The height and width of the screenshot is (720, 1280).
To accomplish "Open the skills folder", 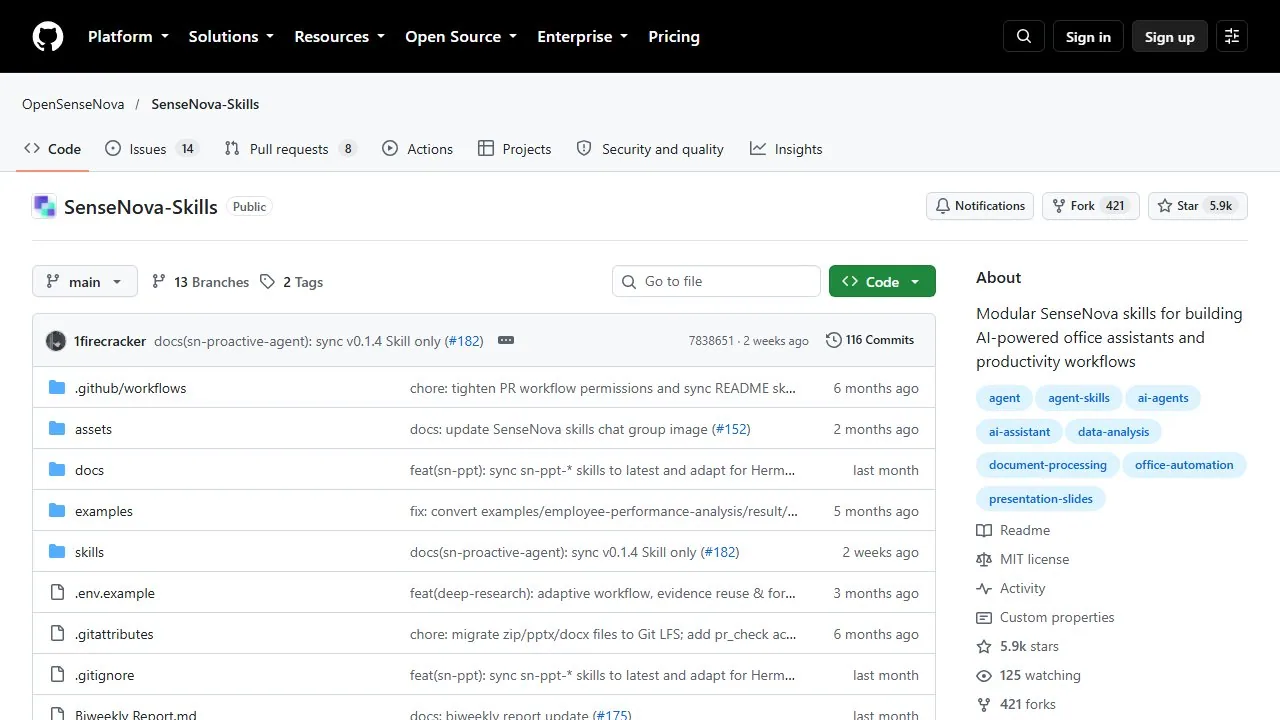I will coord(89,552).
